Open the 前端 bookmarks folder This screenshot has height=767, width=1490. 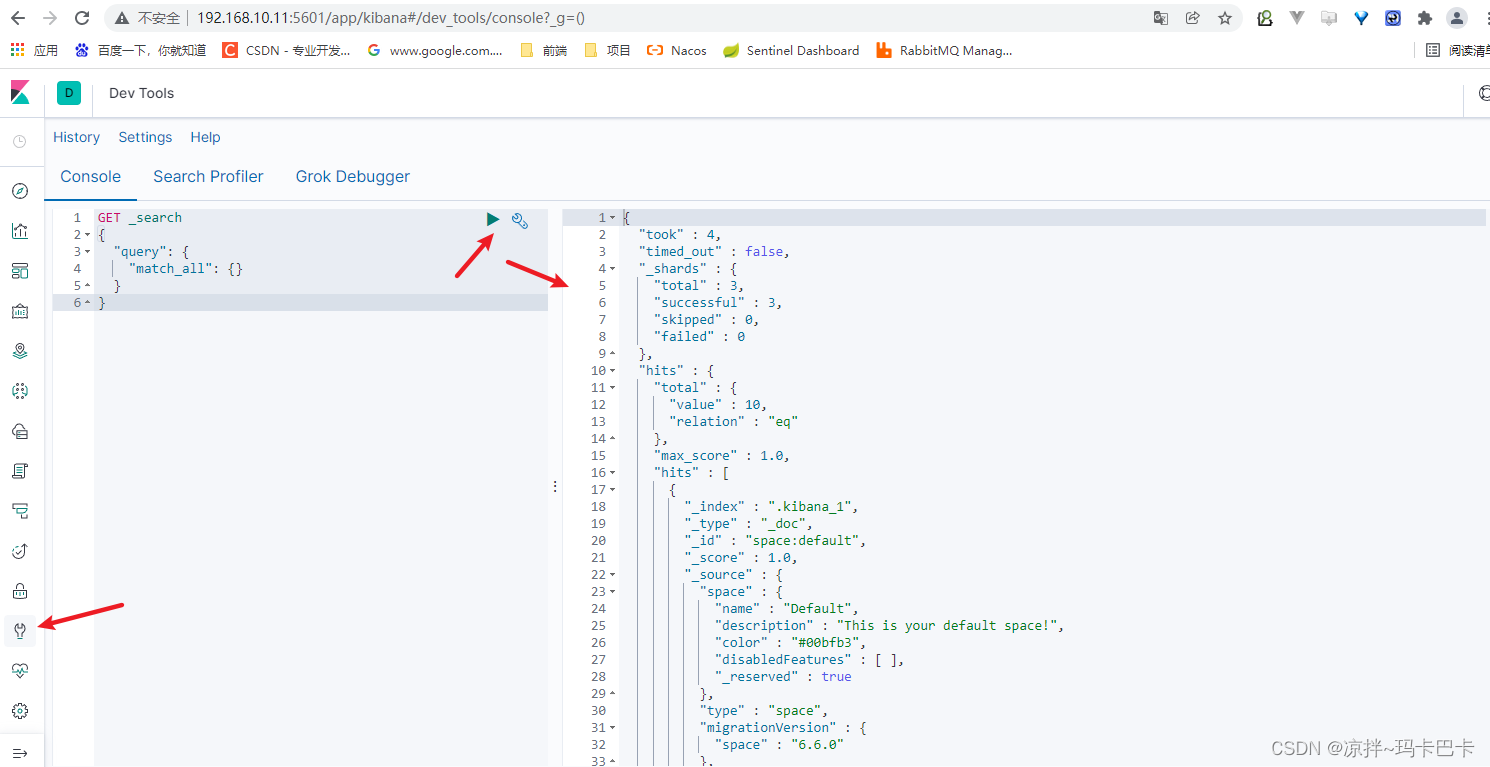(x=544, y=50)
